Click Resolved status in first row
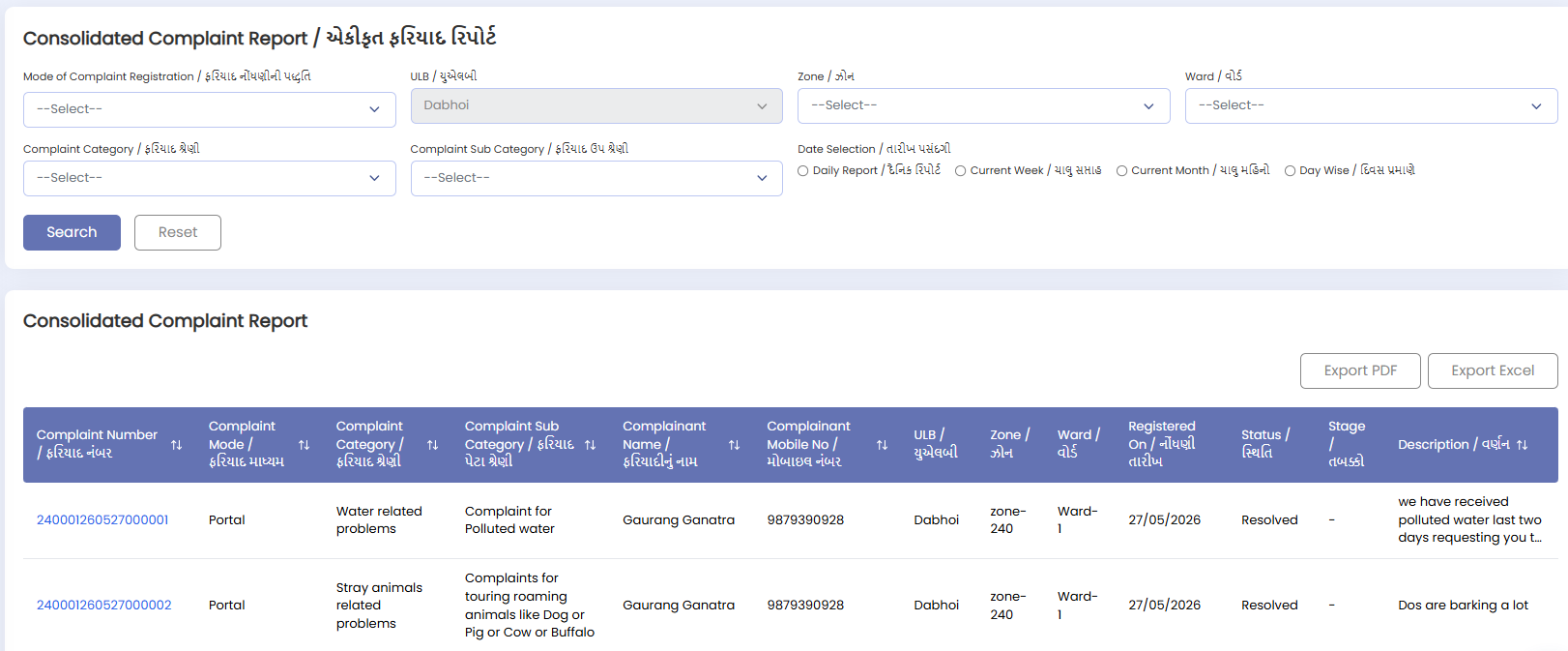The height and width of the screenshot is (651, 1568). [x=1269, y=520]
